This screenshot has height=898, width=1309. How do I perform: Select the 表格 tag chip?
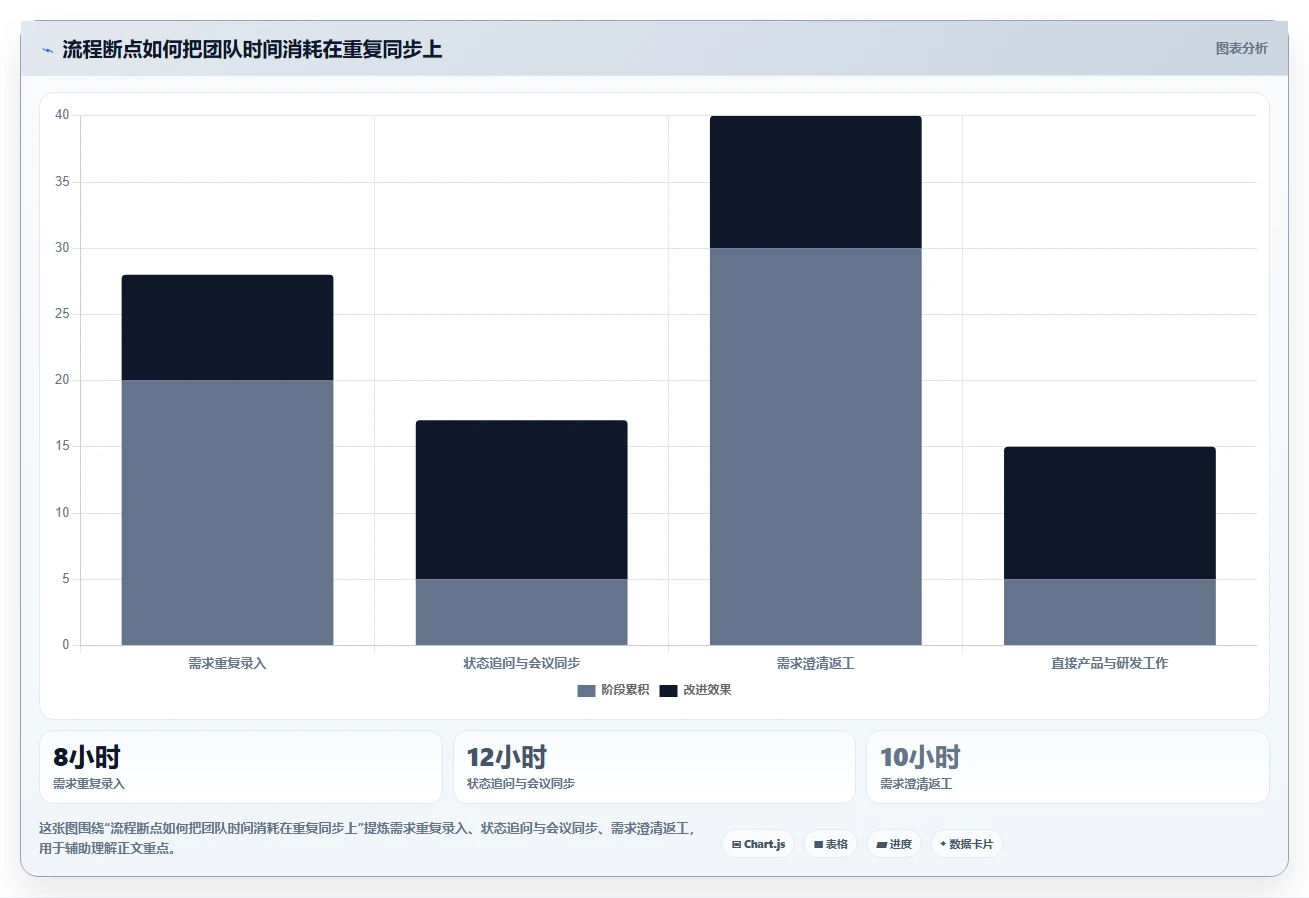pos(830,844)
